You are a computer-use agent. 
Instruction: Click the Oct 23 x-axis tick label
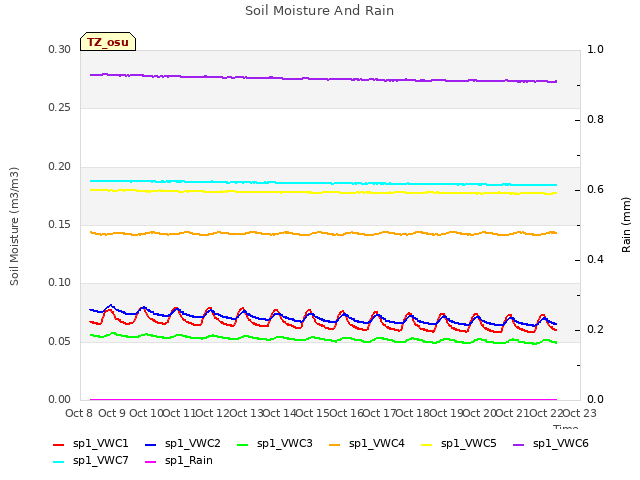(x=580, y=413)
